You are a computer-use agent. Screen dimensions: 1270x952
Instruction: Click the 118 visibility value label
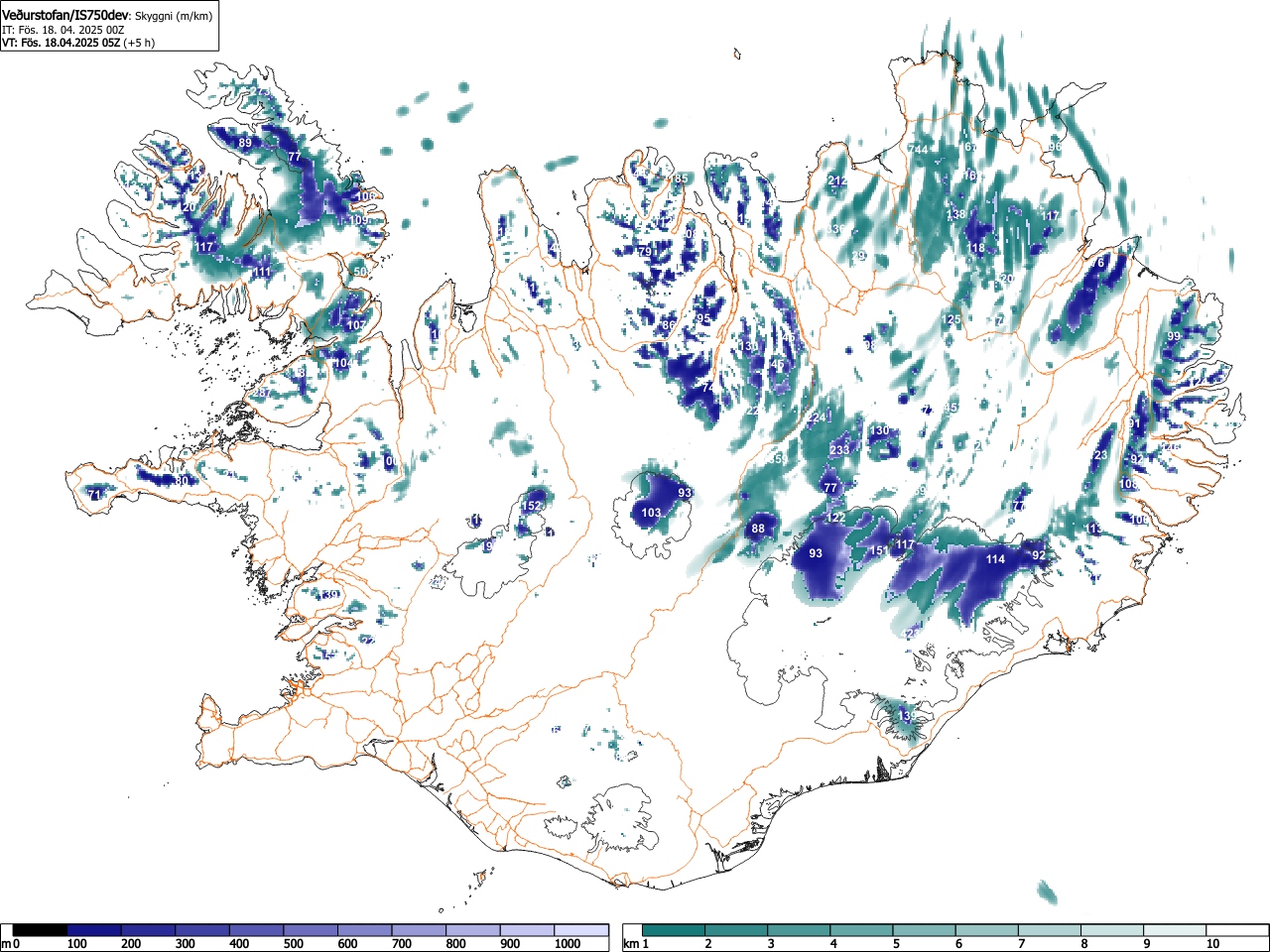click(x=976, y=249)
